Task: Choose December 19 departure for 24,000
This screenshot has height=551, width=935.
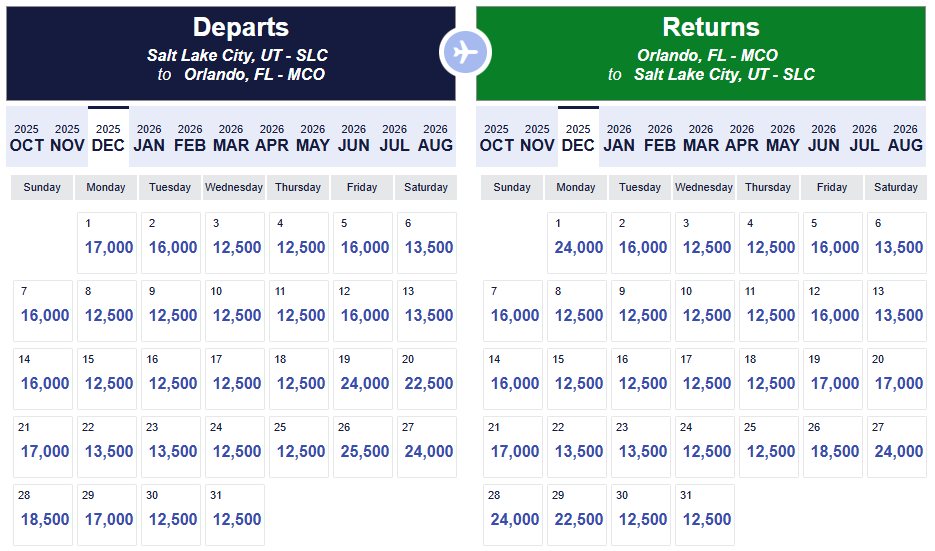Action: click(x=364, y=379)
